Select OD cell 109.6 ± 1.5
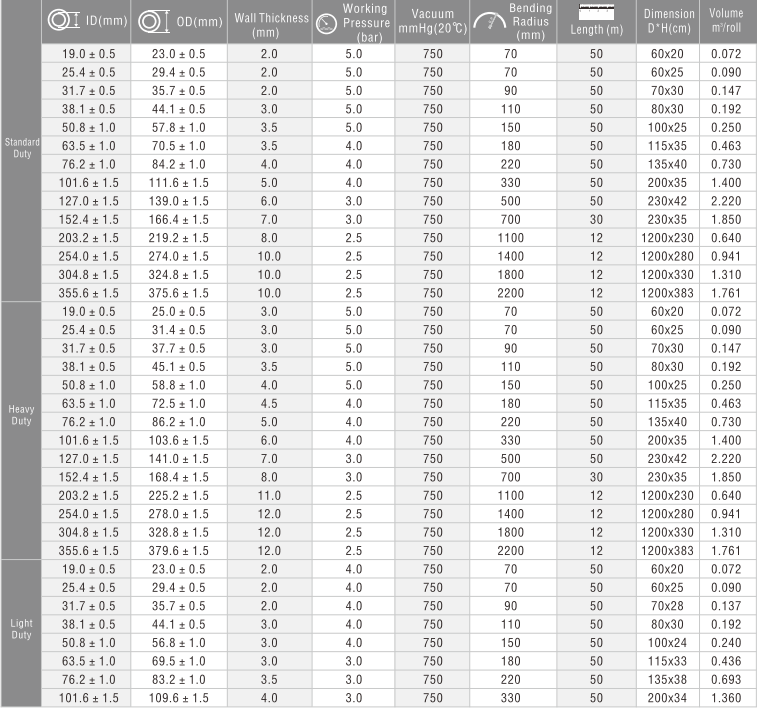Image resolution: width=758 pixels, height=708 pixels. tap(178, 698)
